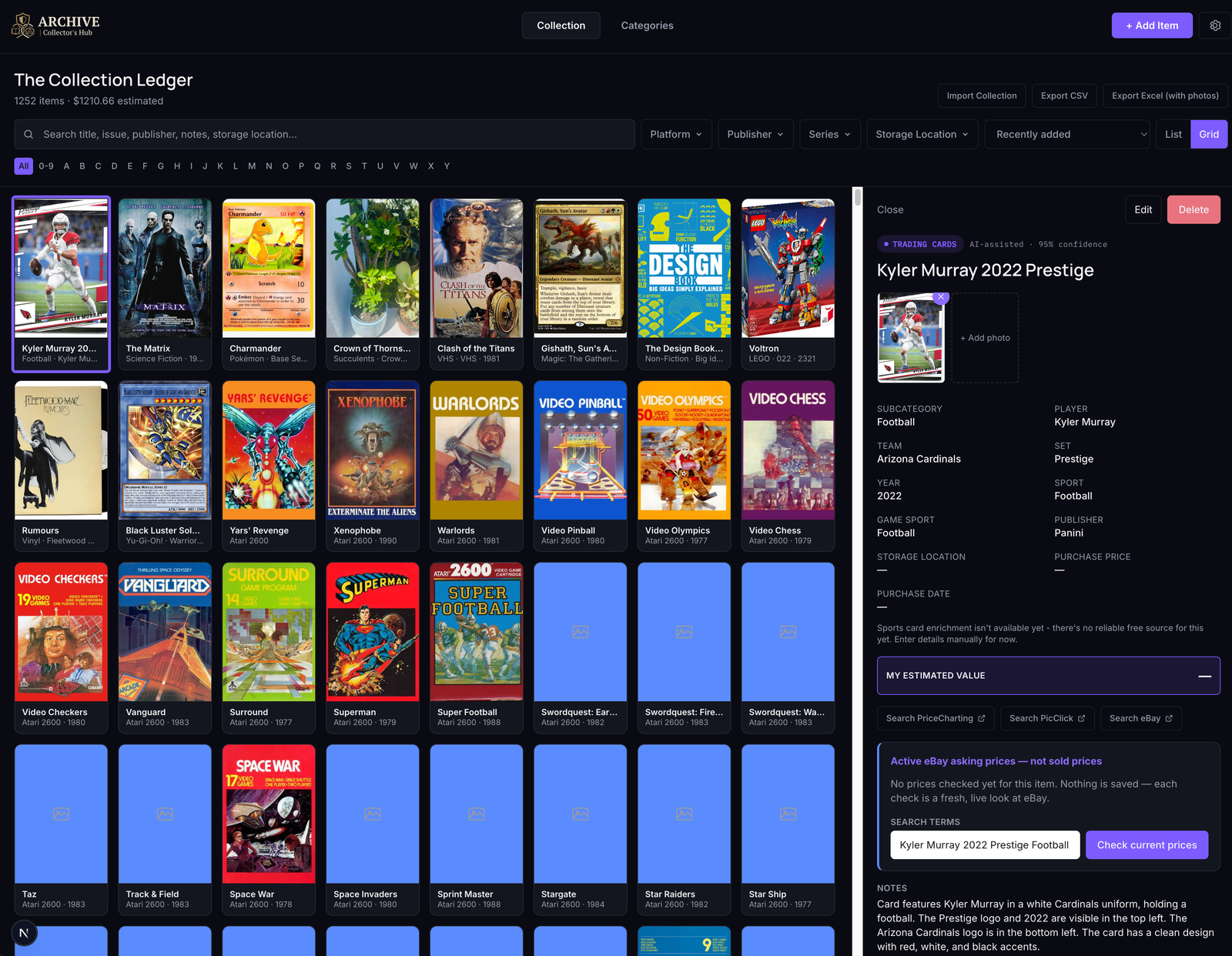Open the Publisher filter dropdown
The height and width of the screenshot is (956, 1232).
(755, 134)
